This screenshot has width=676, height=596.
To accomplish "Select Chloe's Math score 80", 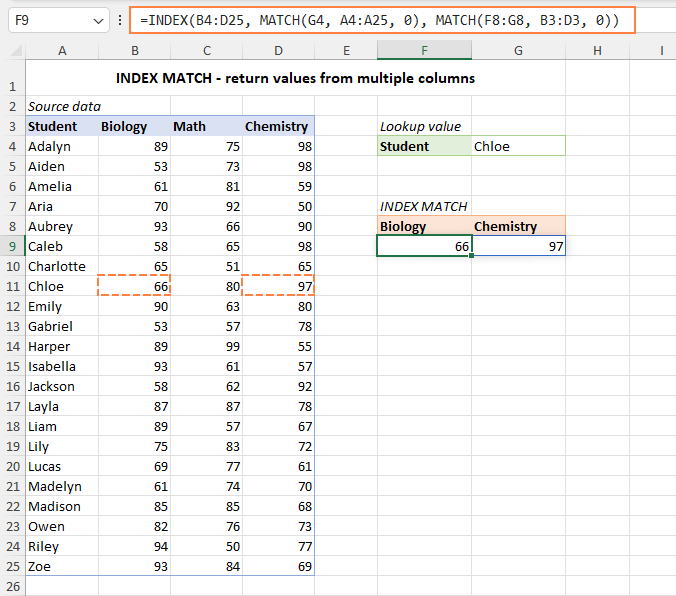I will tap(207, 286).
